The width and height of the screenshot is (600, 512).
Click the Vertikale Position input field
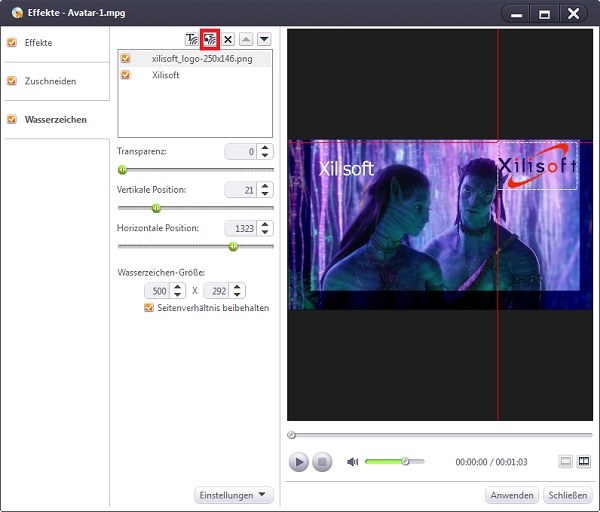coord(241,190)
